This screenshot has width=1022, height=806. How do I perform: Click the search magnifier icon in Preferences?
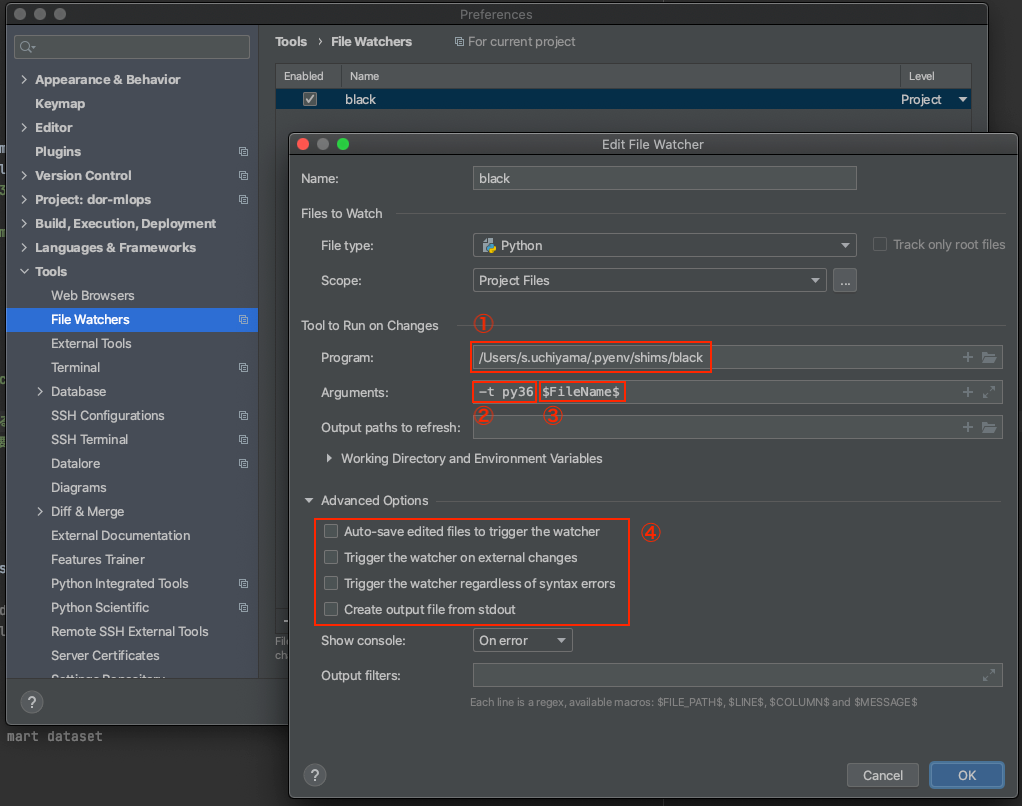27,47
